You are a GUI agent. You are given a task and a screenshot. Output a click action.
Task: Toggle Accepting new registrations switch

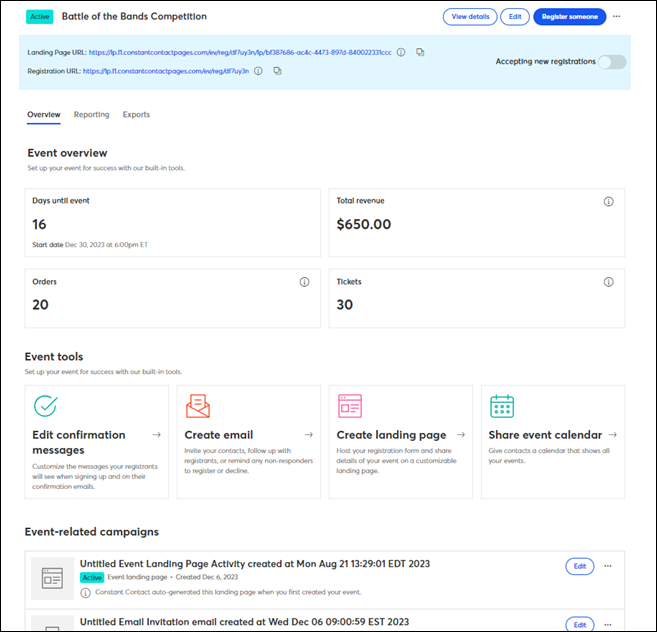coord(612,62)
